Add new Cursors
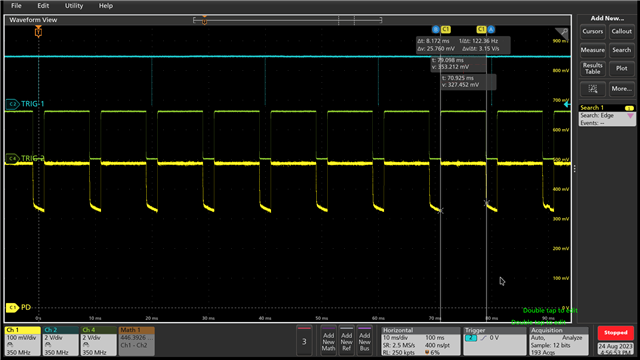Image resolution: width=640 pixels, height=360 pixels. tap(592, 31)
